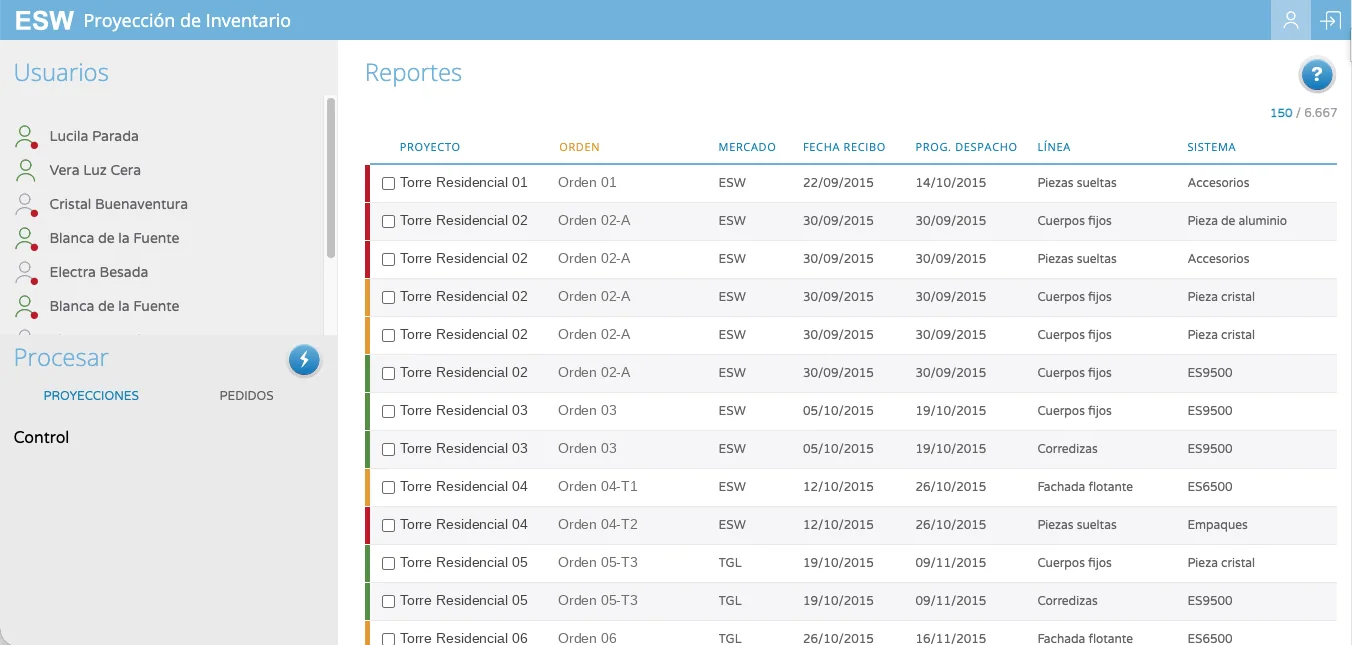
Task: Select checkbox for Torre Residencial 03 Cuerpos fijos
Action: click(x=389, y=411)
